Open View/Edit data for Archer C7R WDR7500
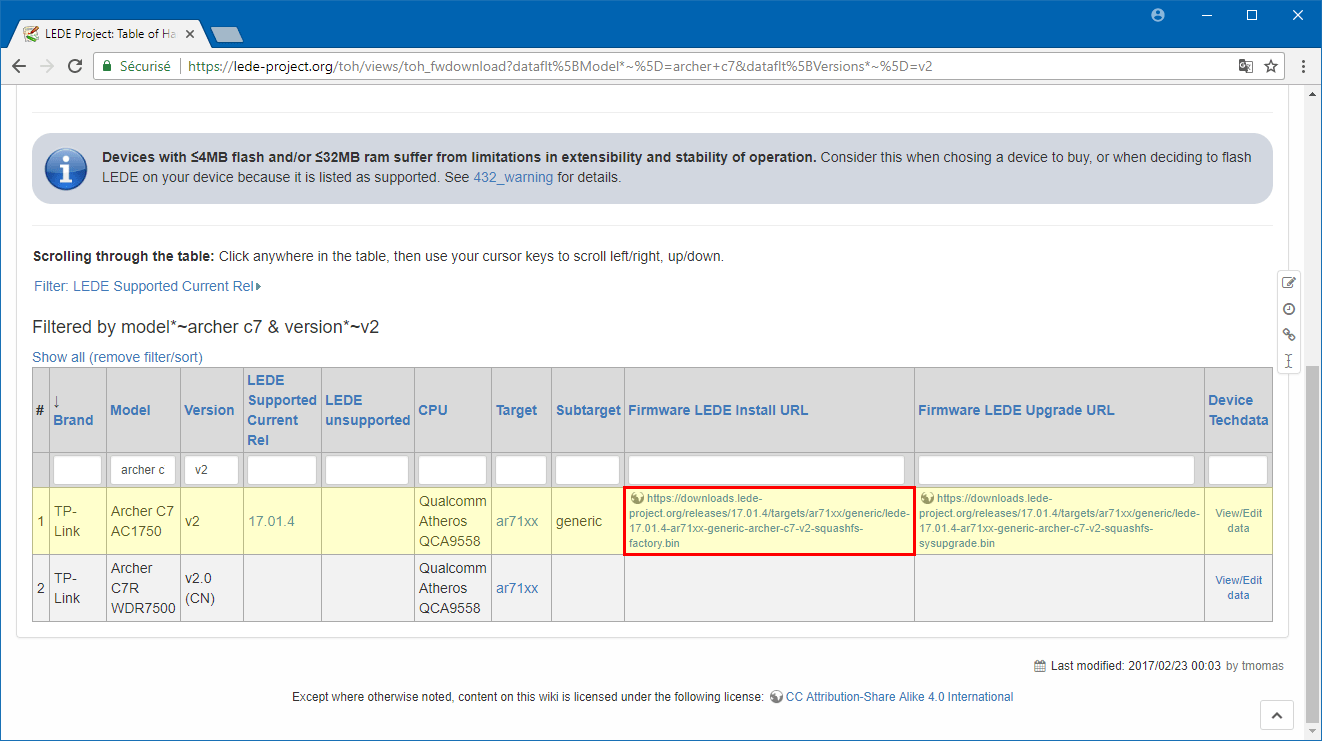The height and width of the screenshot is (741, 1322). [1238, 588]
